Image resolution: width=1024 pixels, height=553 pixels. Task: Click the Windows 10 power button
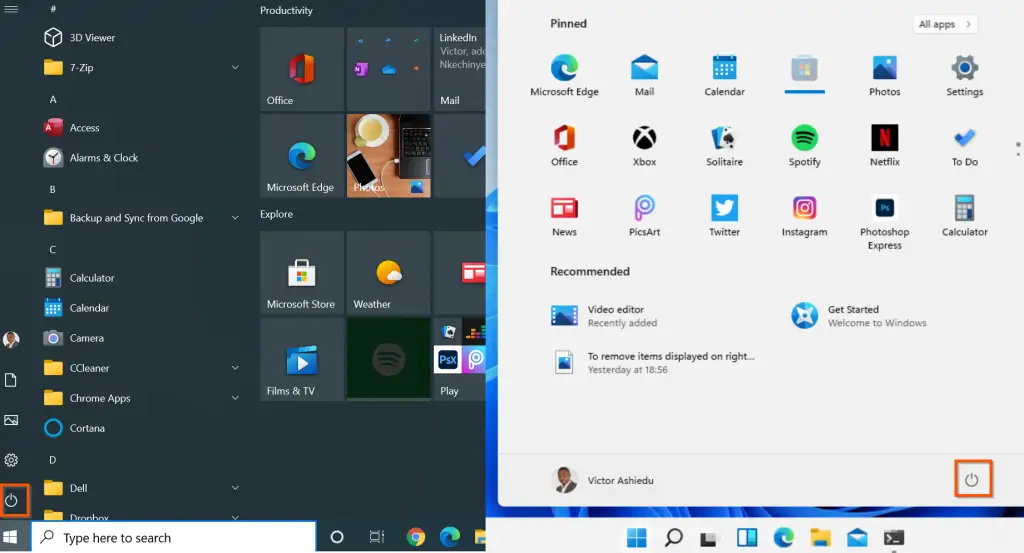11,501
